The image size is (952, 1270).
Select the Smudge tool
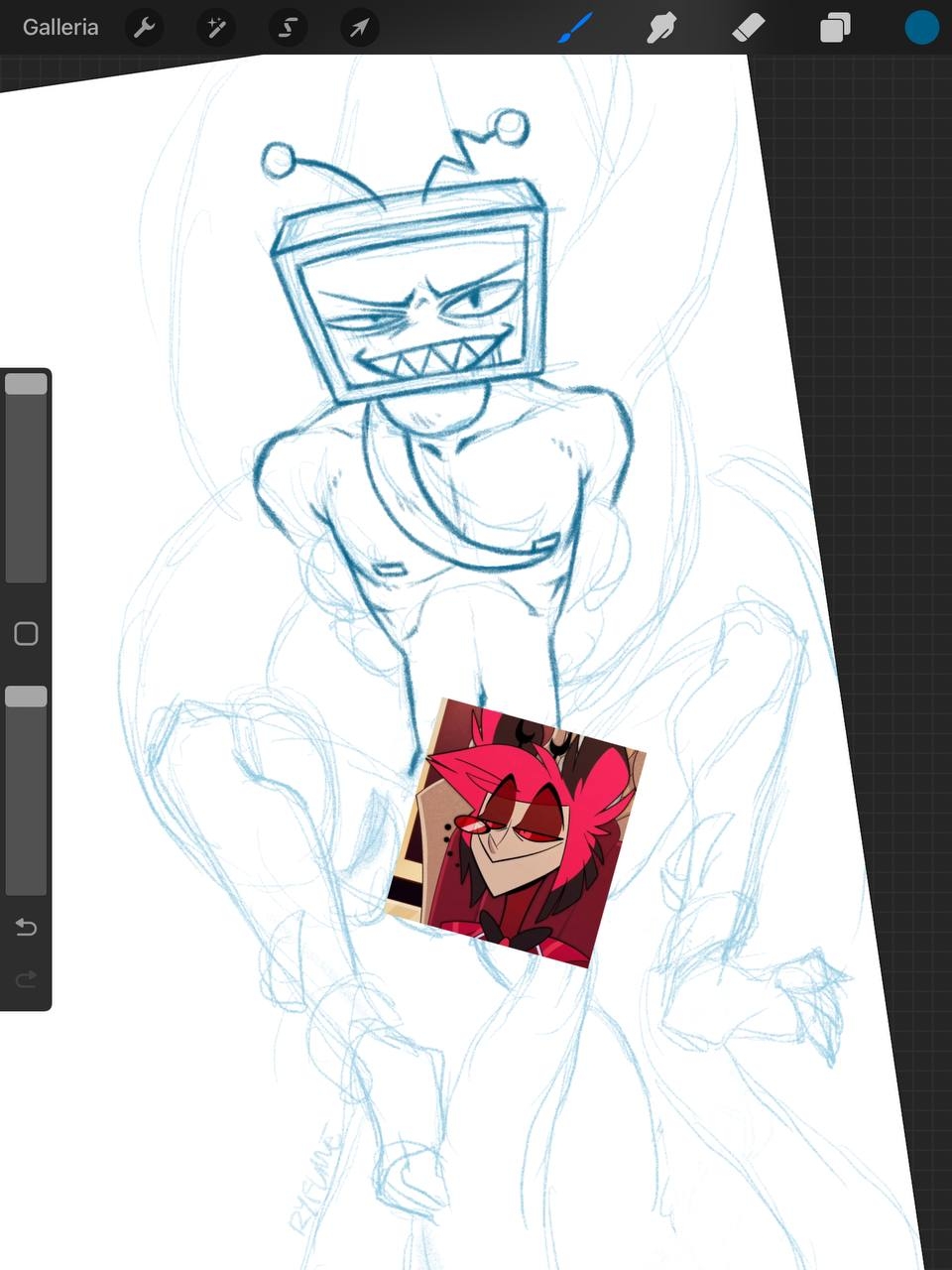pos(661,27)
